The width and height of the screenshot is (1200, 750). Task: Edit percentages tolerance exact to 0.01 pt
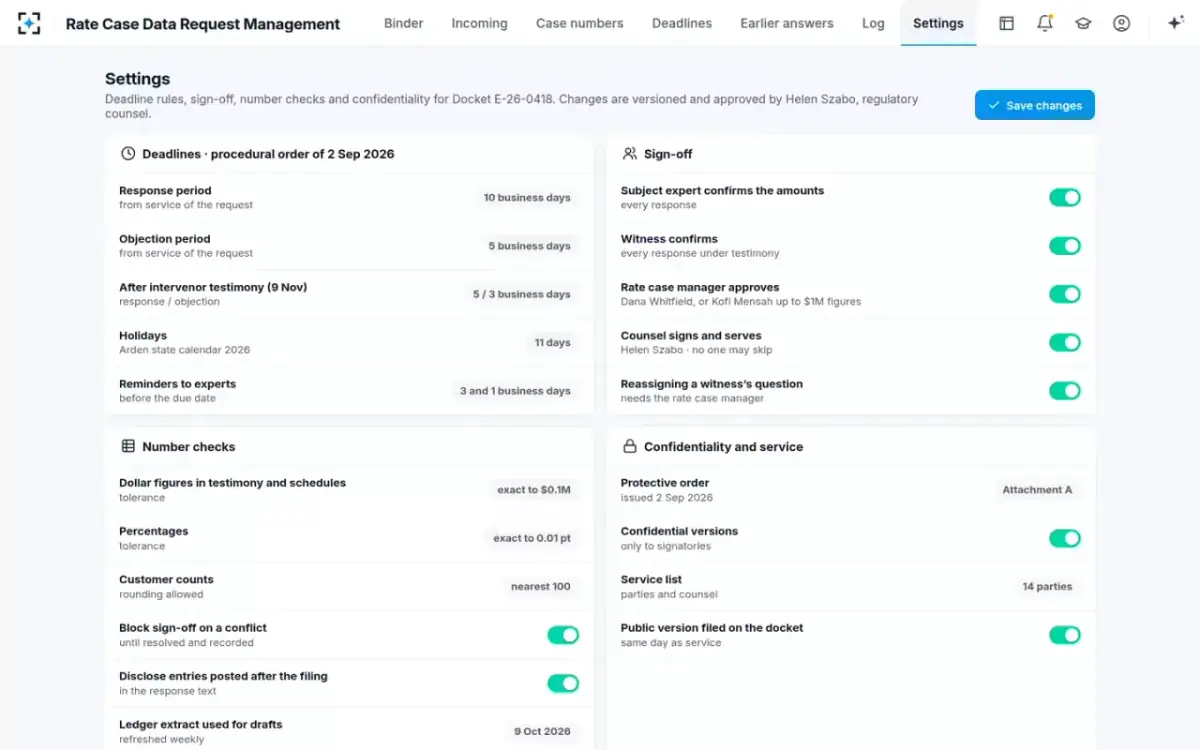(x=532, y=538)
